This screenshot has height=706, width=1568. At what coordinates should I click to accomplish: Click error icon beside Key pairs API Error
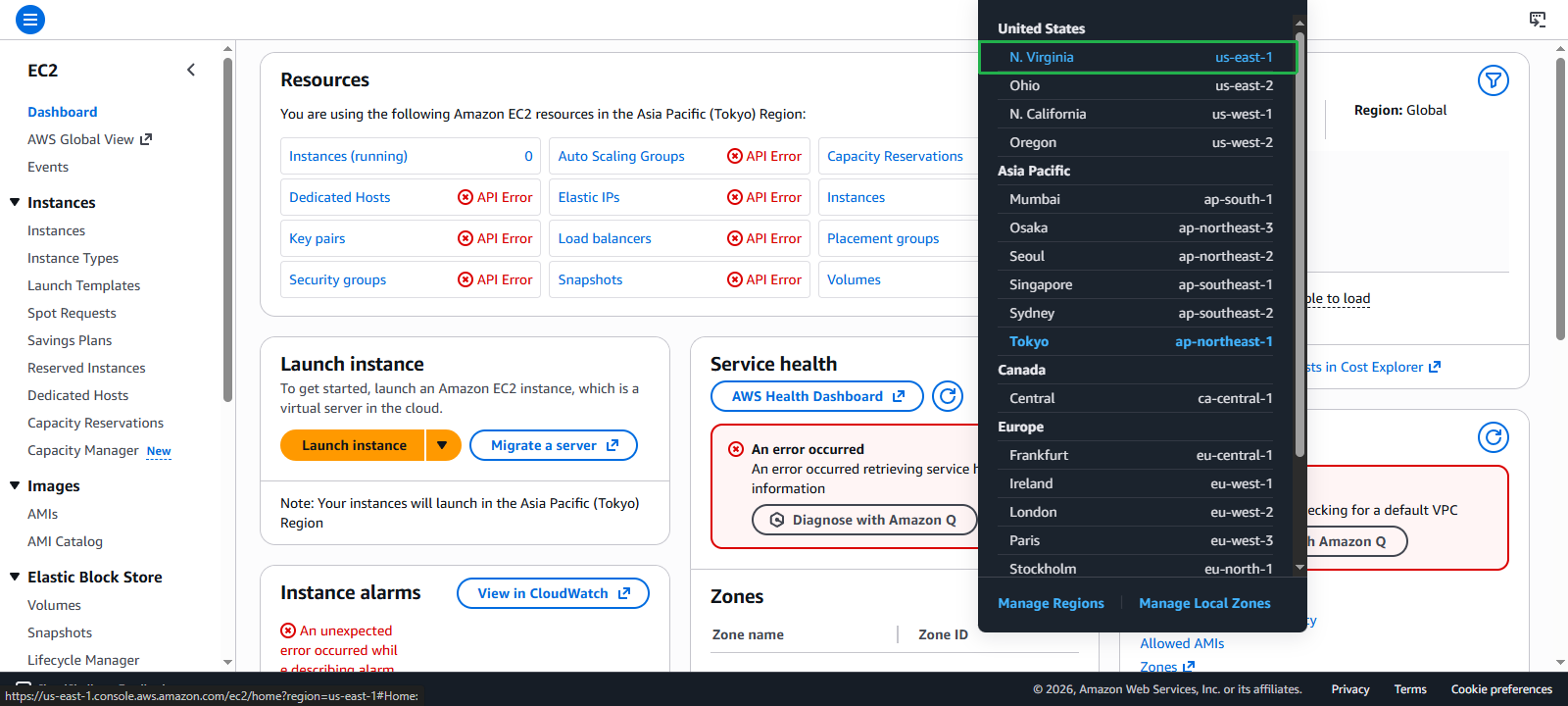(x=465, y=238)
